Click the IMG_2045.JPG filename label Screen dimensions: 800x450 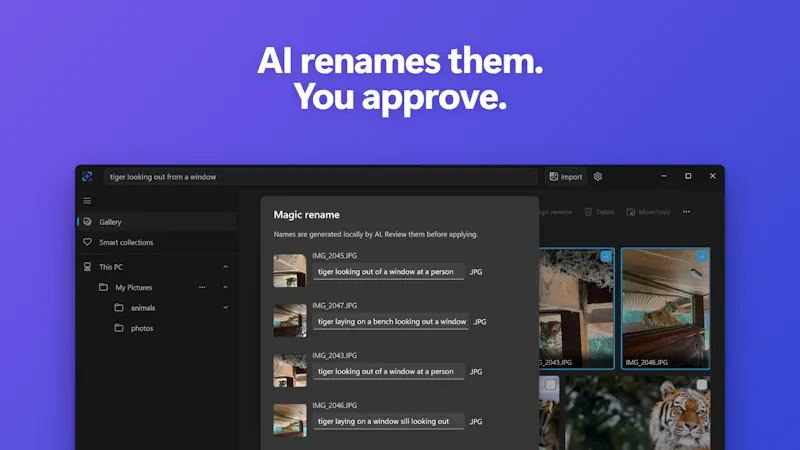point(335,256)
